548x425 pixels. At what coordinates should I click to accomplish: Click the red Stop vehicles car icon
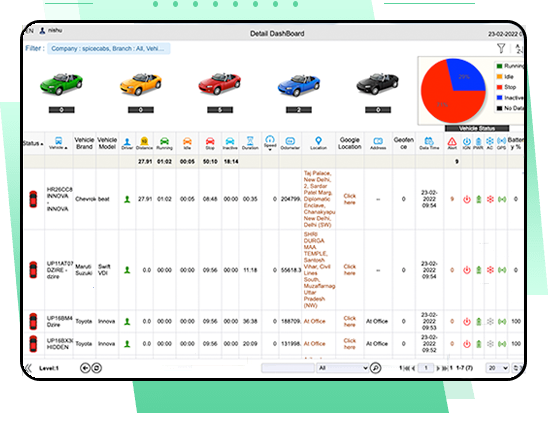coord(219,84)
